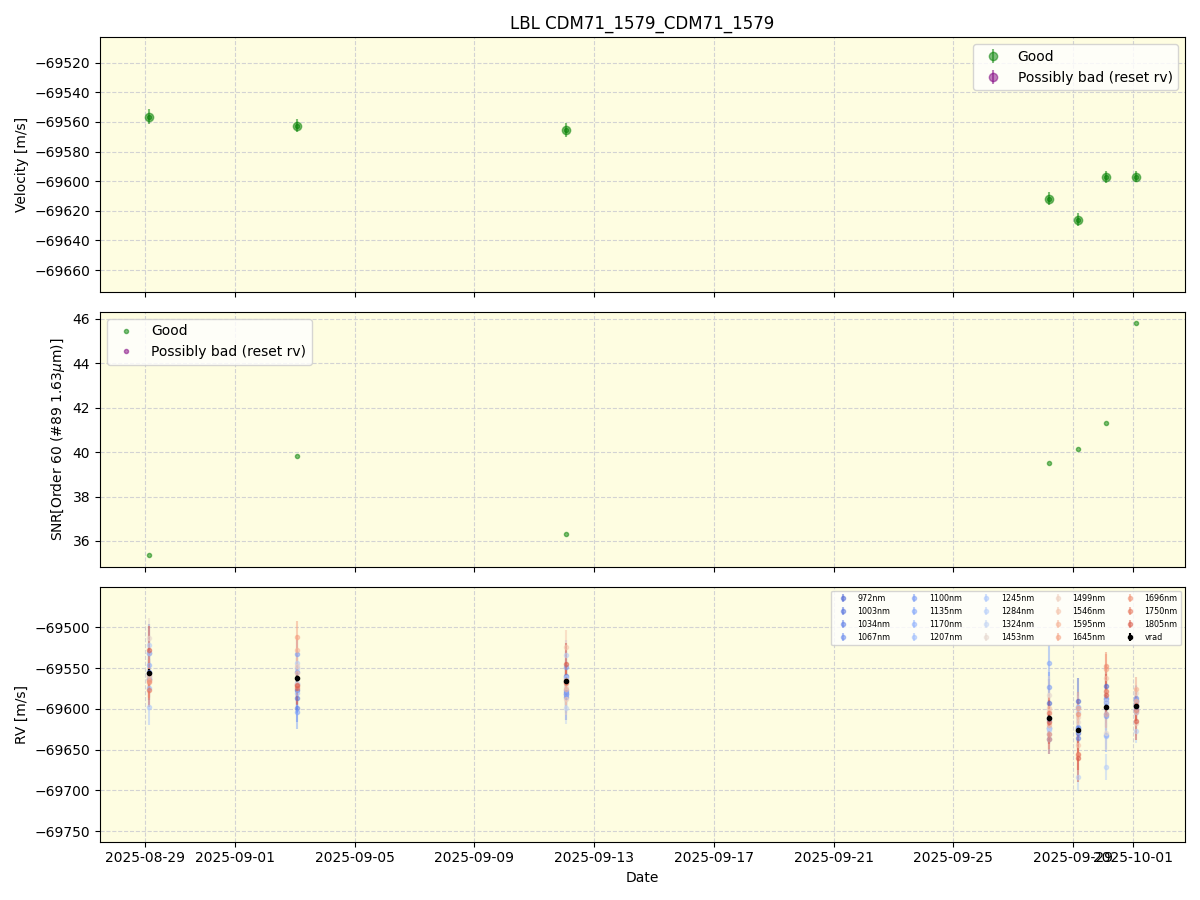Click the first velocity point on 2025-08-29
The height and width of the screenshot is (900, 1200).
click(149, 117)
